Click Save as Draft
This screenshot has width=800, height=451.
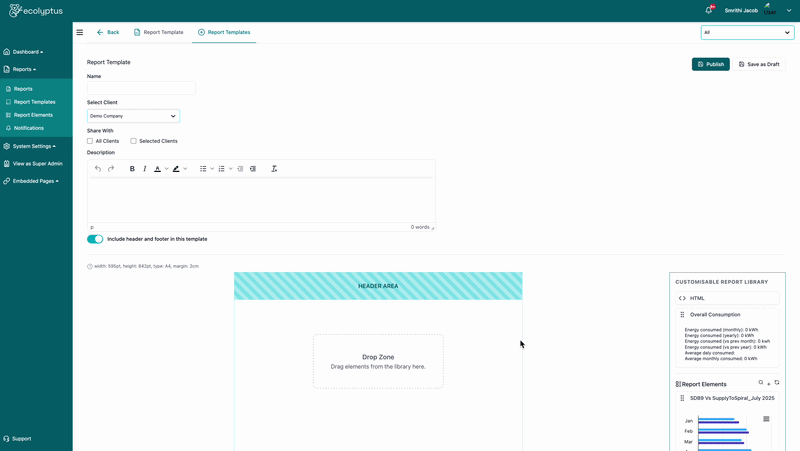coord(759,64)
